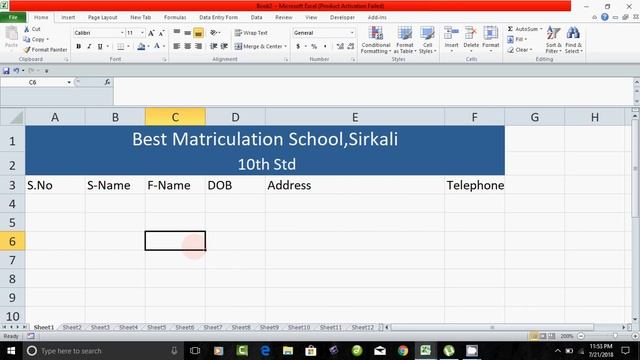The image size is (640, 360).
Task: Increase font size with Grow Font
Action: pos(151,33)
